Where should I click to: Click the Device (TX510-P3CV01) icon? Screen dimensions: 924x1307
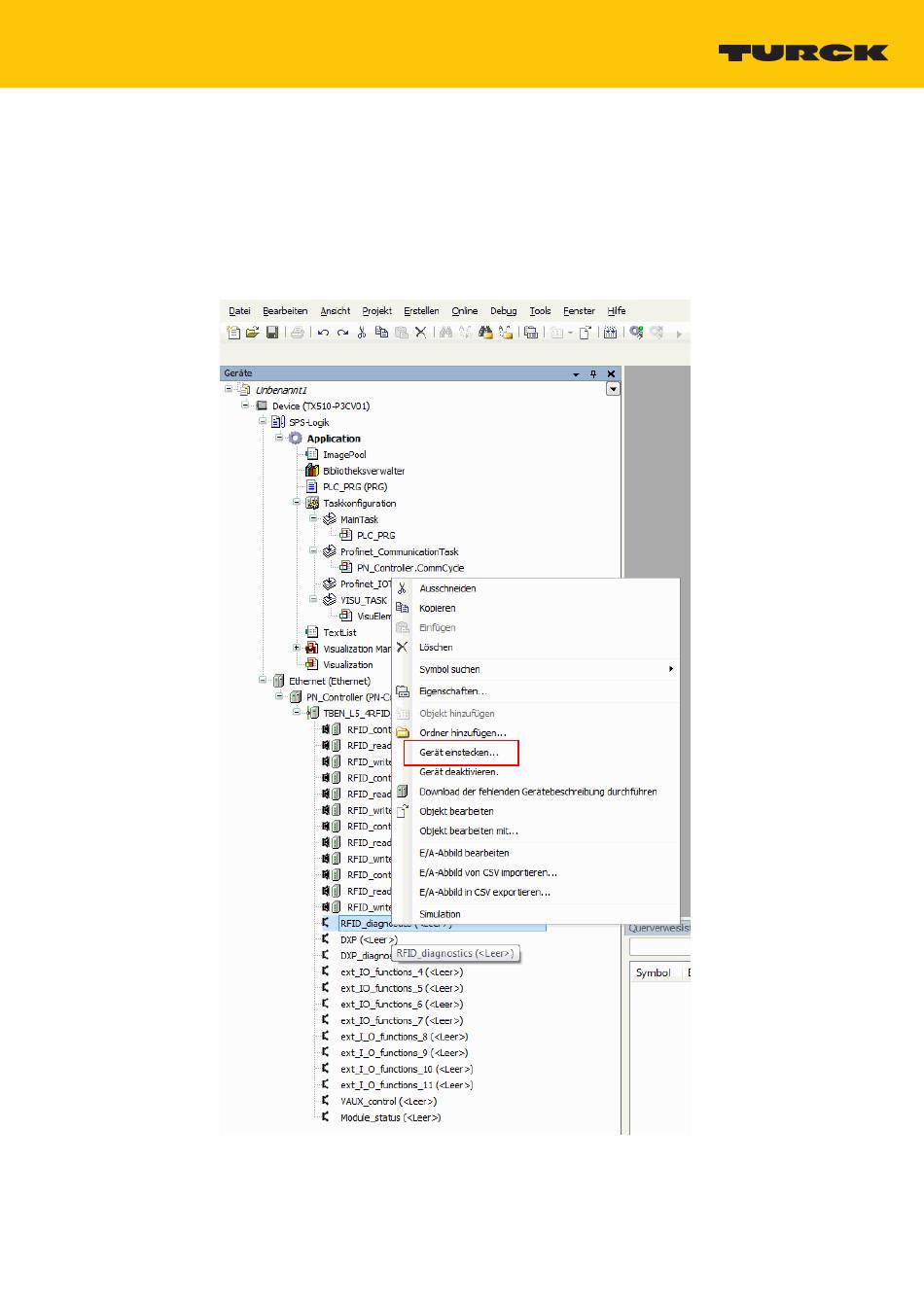pyautogui.click(x=262, y=406)
